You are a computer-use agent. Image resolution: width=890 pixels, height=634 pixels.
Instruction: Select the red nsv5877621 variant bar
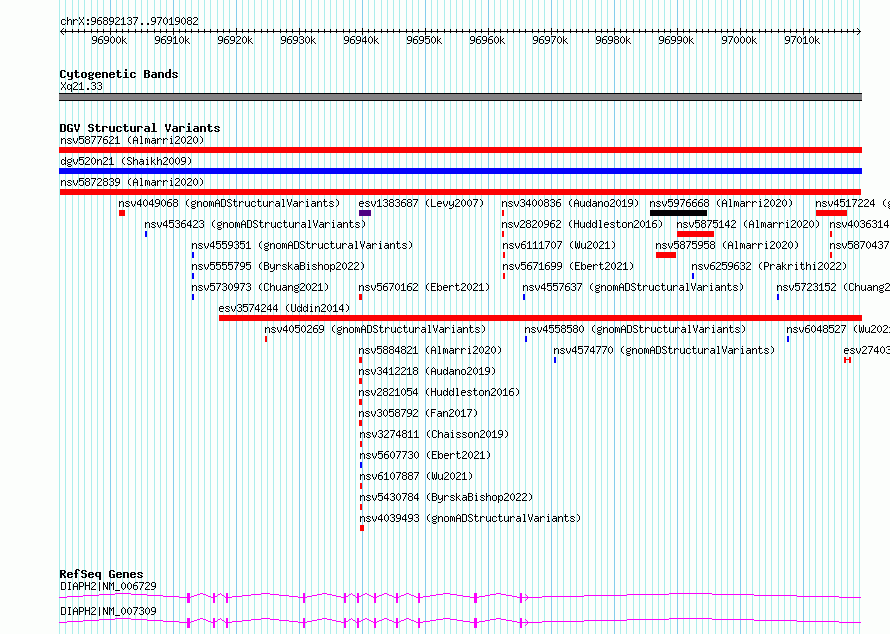click(460, 150)
